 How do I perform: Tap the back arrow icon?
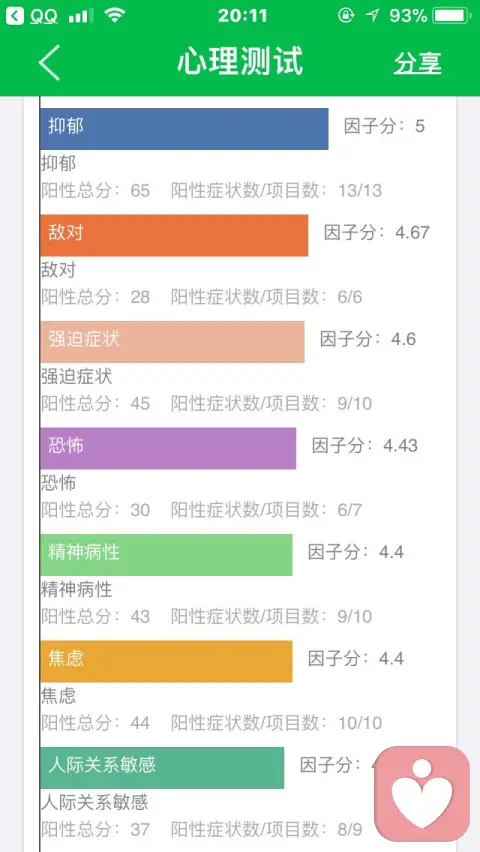coord(49,62)
